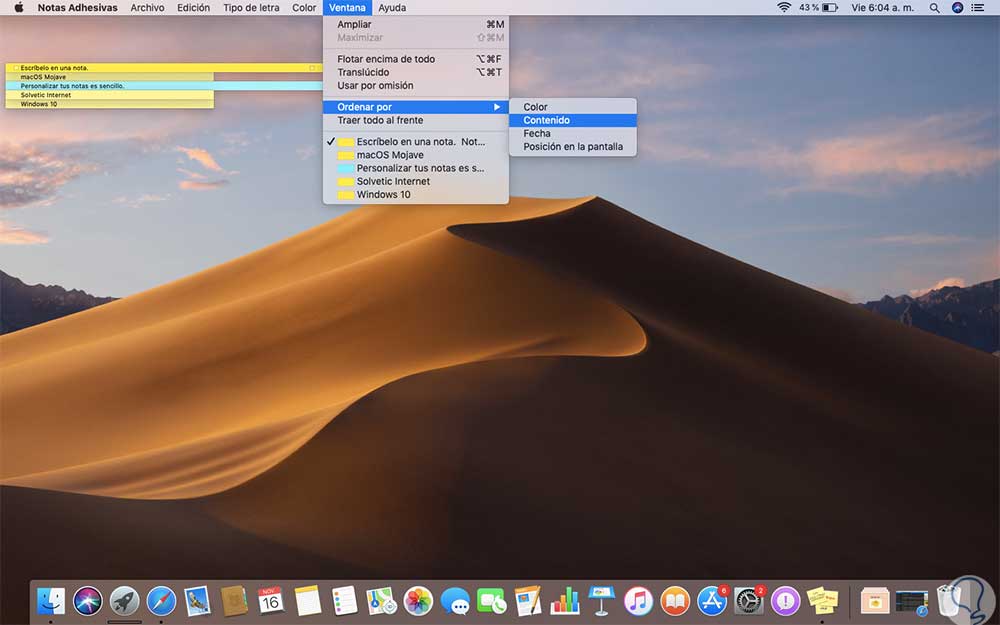
Task: Open System Preferences gear icon
Action: point(749,601)
